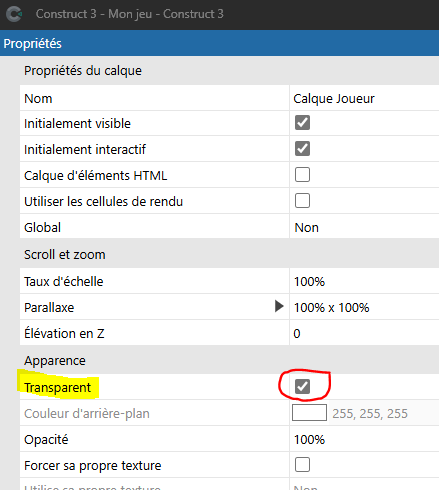Edit the Élévation en Z value
Viewport: 439px width, 490px height.
point(364,333)
